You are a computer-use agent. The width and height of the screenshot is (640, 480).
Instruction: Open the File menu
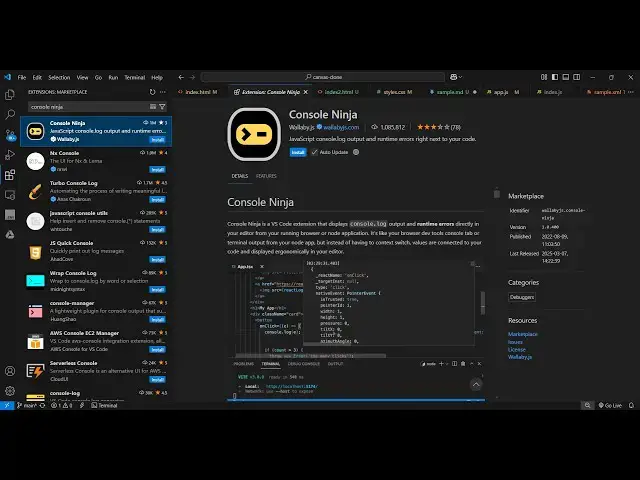tap(22, 77)
